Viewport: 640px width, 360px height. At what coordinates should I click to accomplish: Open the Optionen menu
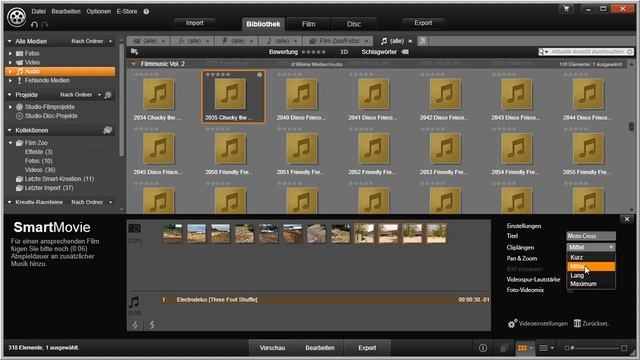(x=98, y=11)
